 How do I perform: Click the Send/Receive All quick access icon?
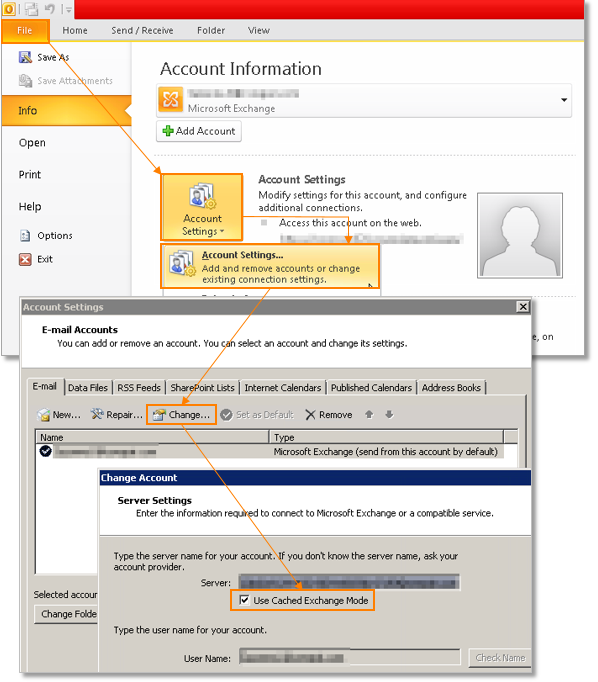[31, 9]
